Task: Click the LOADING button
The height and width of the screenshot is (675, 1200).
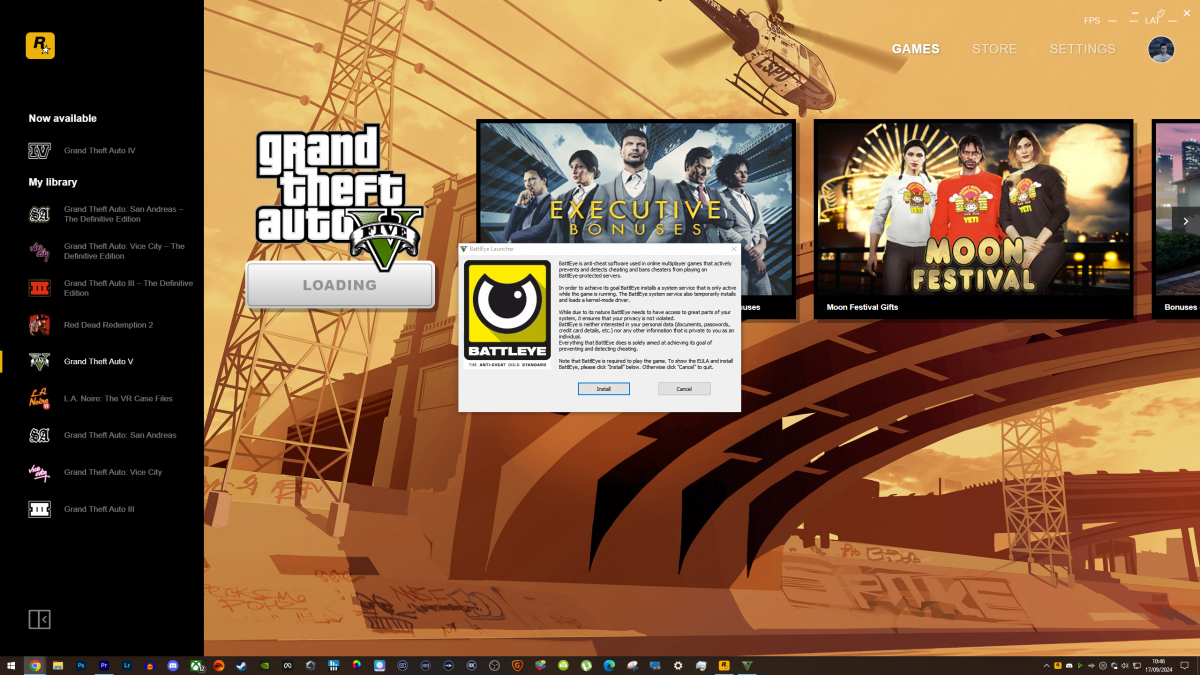Action: (x=340, y=285)
